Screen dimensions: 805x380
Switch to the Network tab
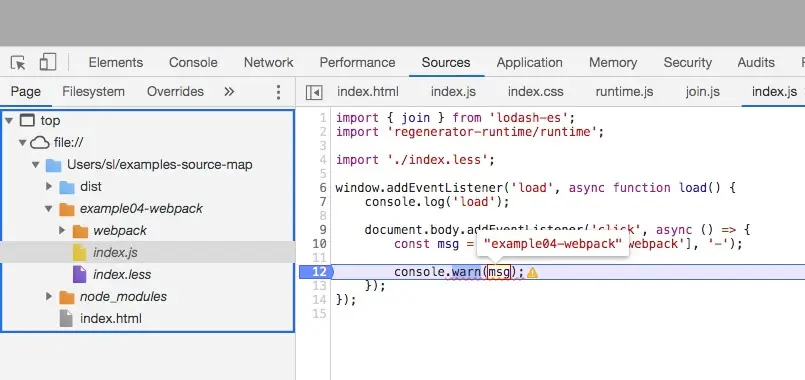tap(269, 63)
